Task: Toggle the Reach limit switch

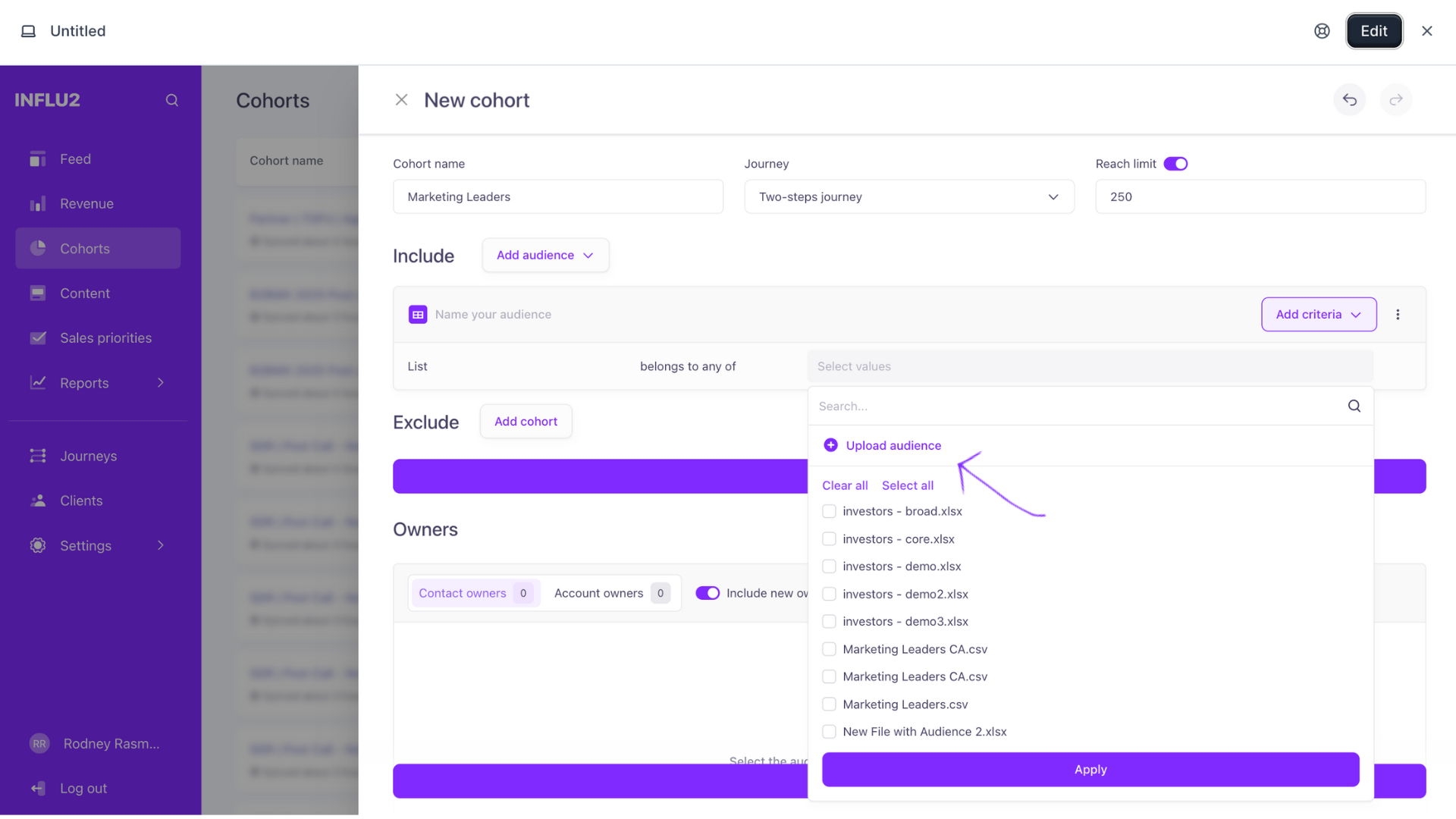Action: coord(1175,164)
